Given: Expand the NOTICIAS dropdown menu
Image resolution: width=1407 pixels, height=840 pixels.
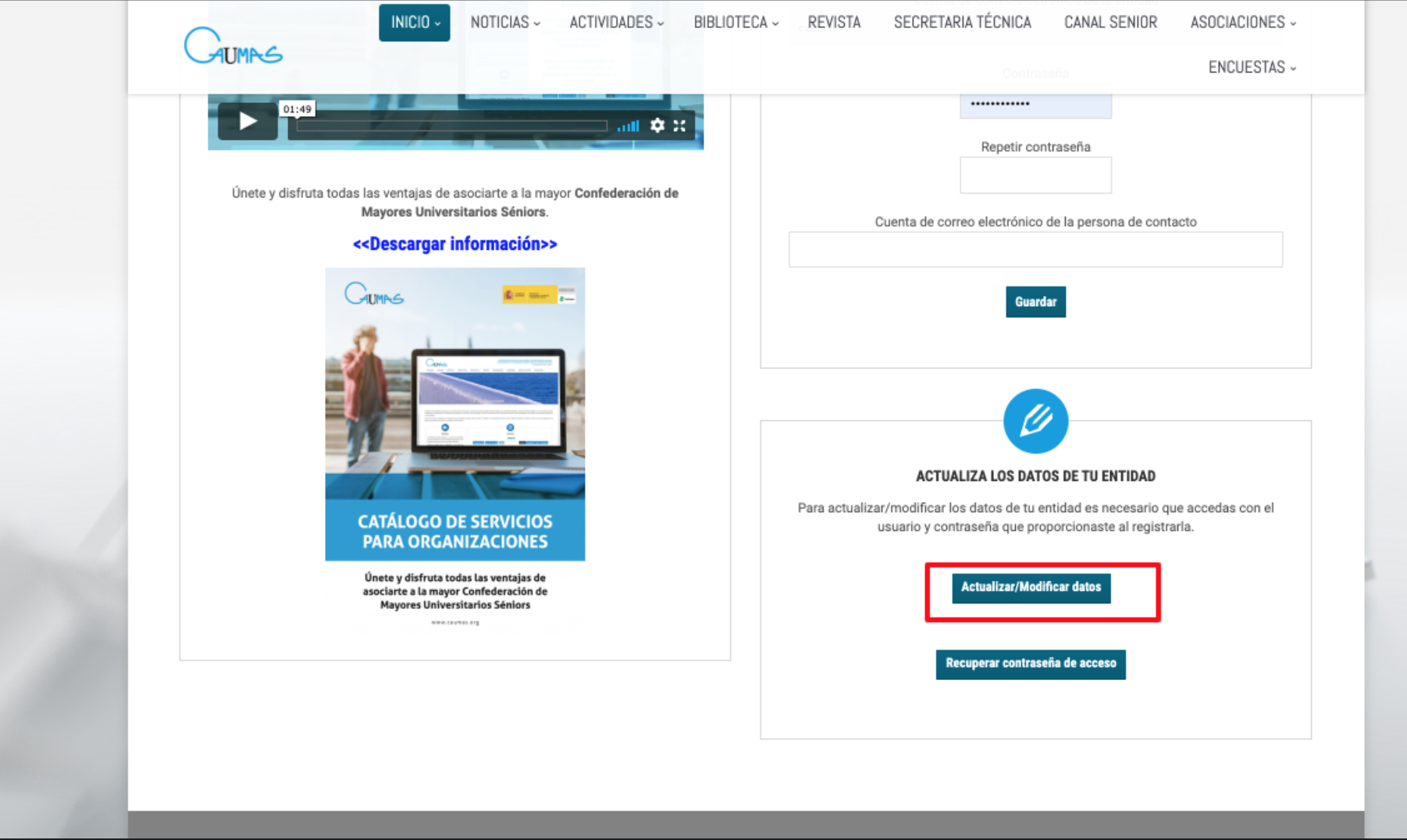Looking at the screenshot, I should (x=505, y=23).
